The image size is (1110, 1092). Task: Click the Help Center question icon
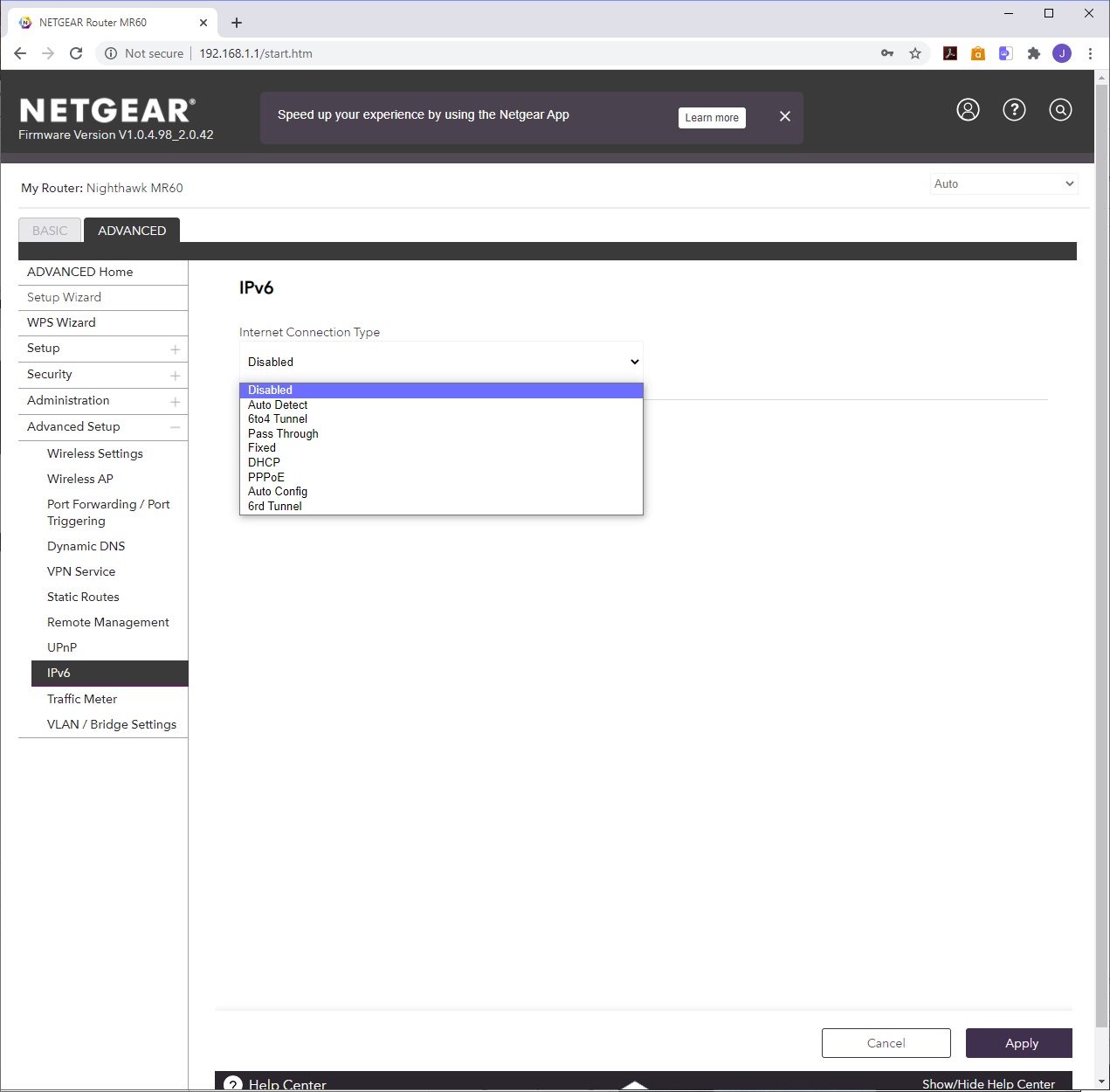point(233,1084)
